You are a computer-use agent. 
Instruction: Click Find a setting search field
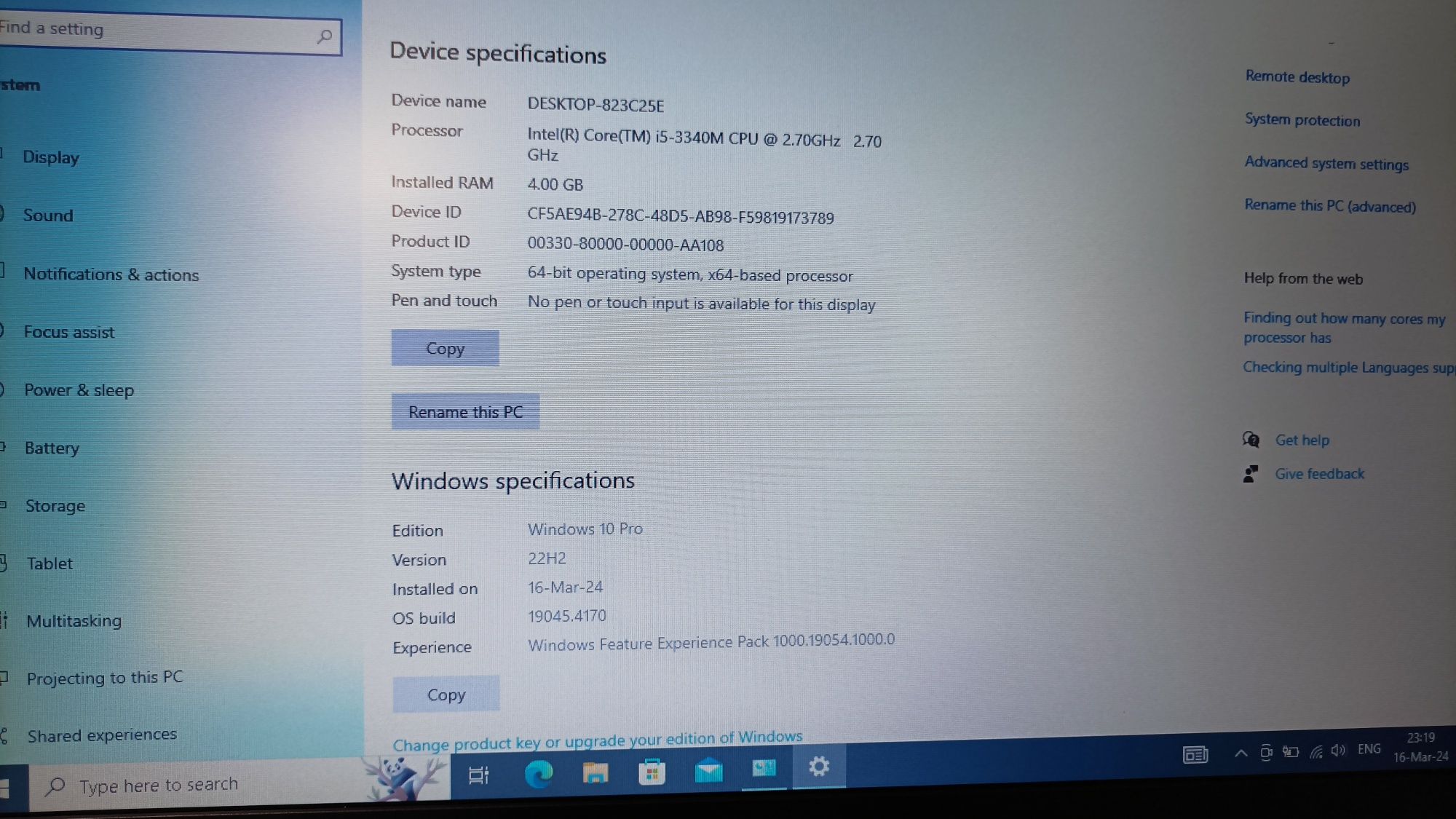point(168,29)
